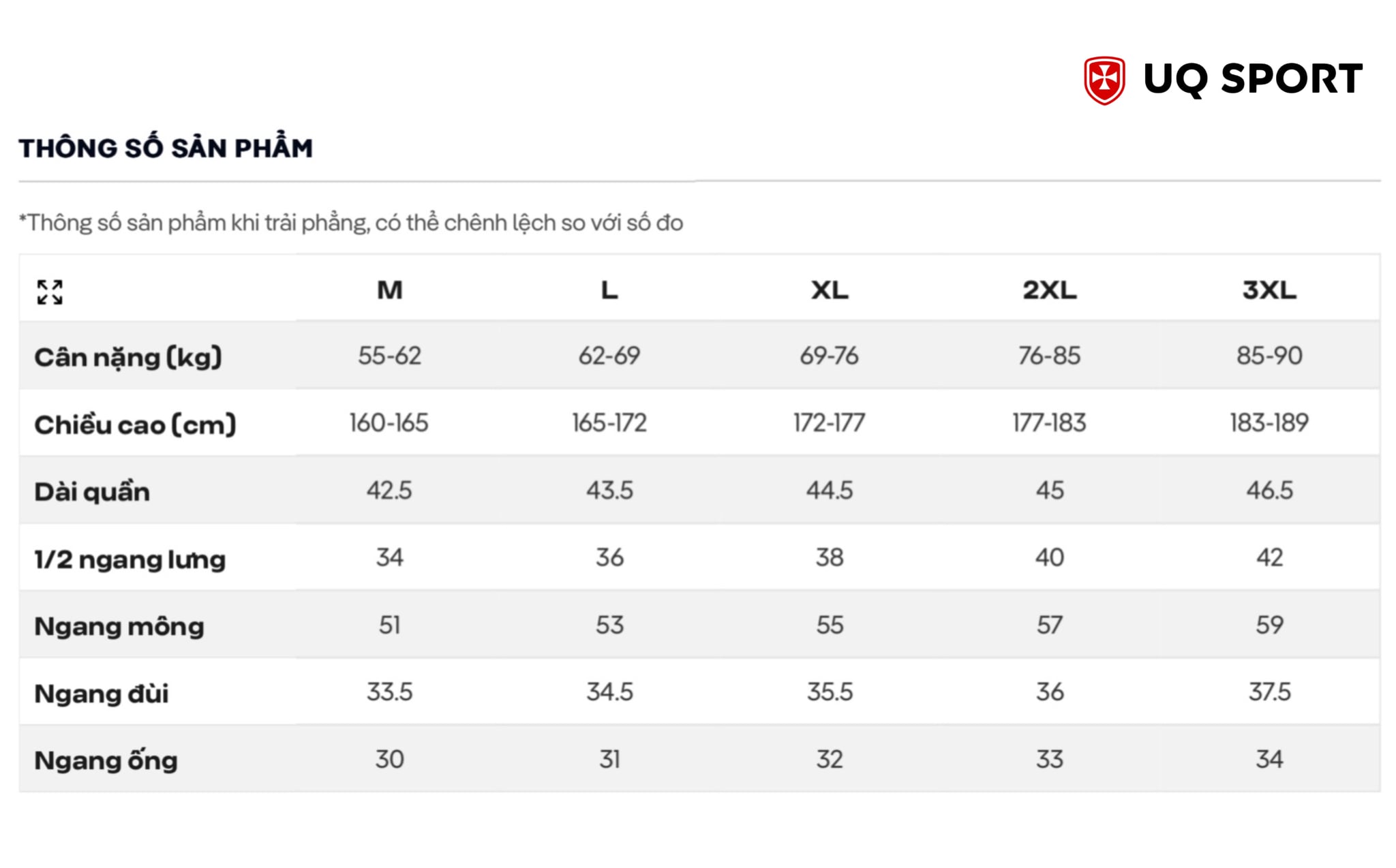Select the 3XL size column header
The height and width of the screenshot is (868, 1396).
click(x=1269, y=290)
